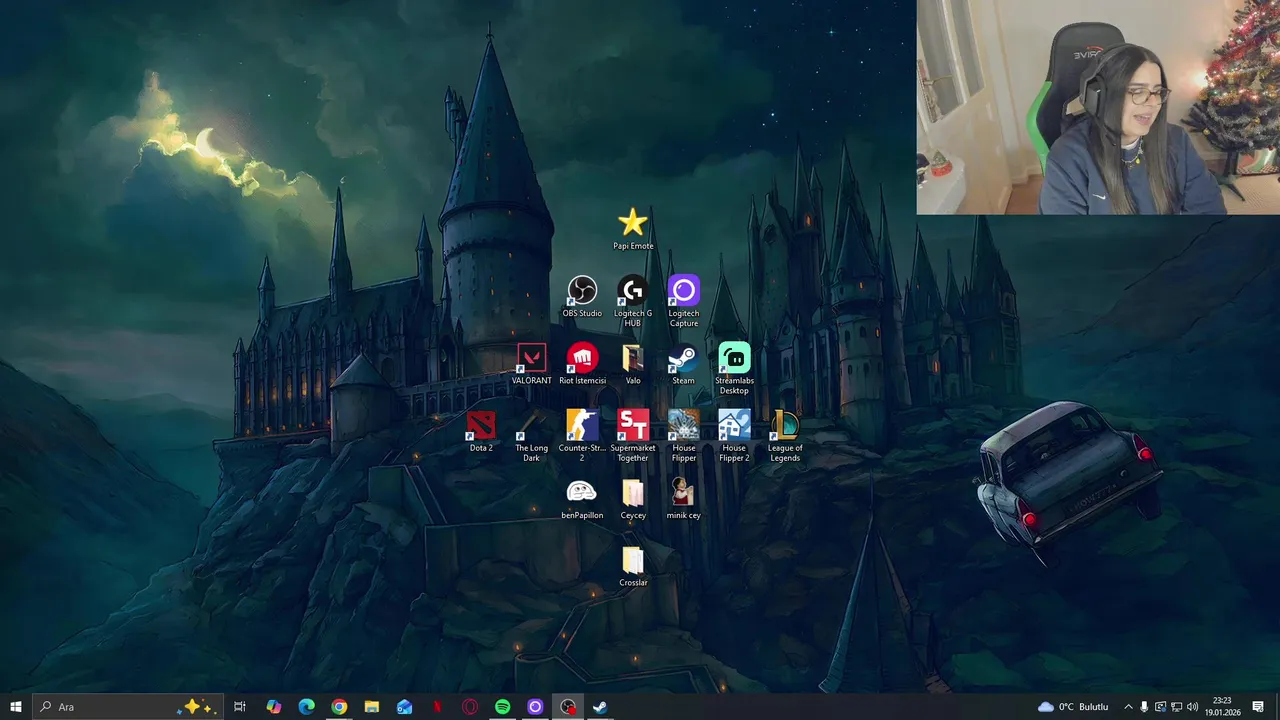Launch OBS Studio from the desktop

tap(582, 297)
